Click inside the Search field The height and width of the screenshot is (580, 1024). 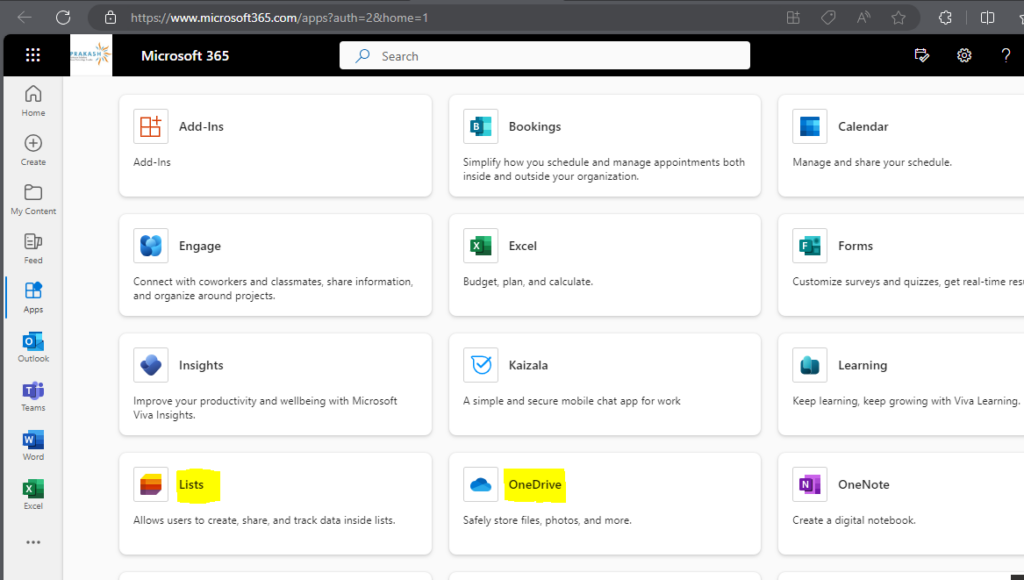[x=545, y=55]
